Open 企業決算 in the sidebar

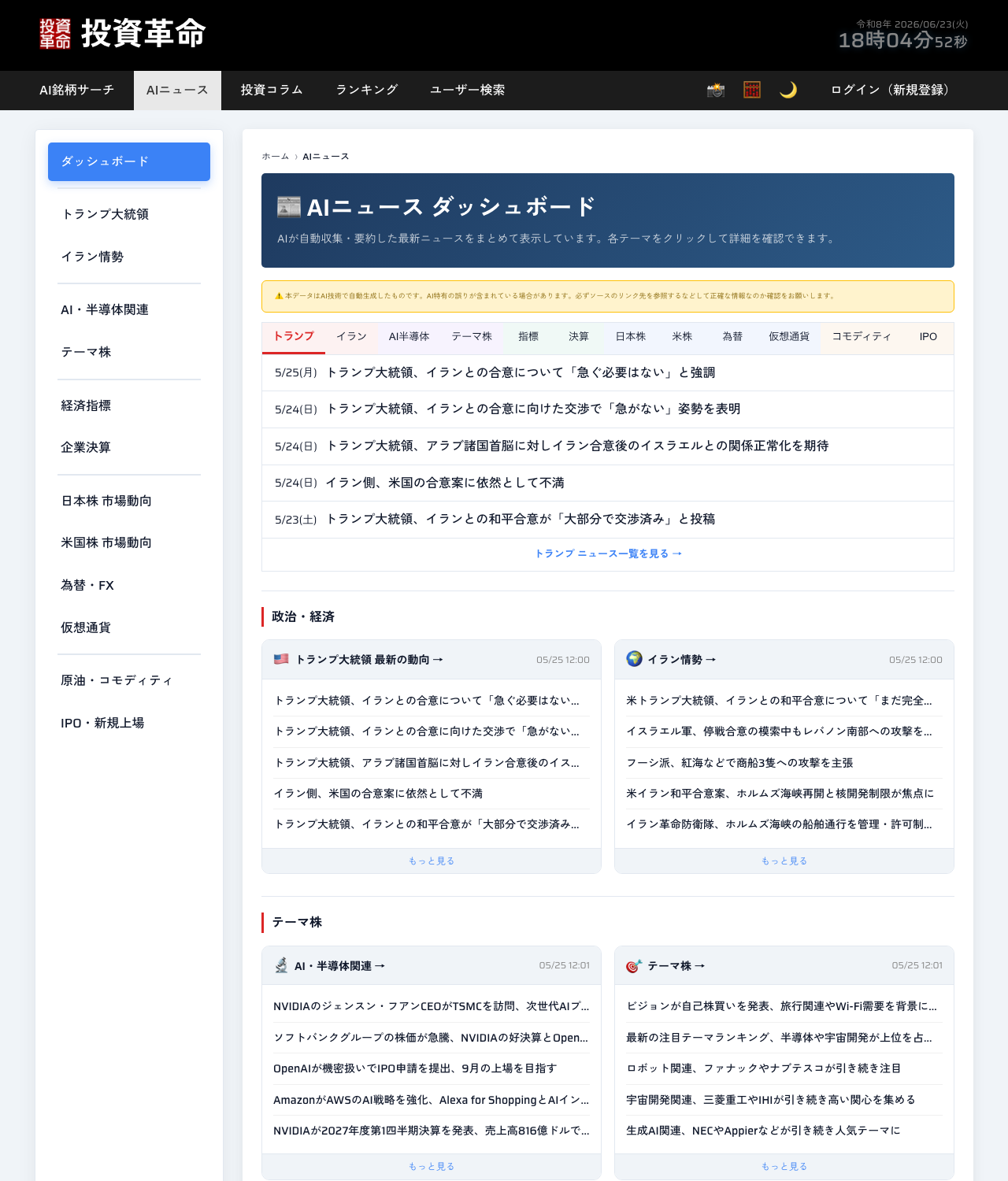(129, 447)
